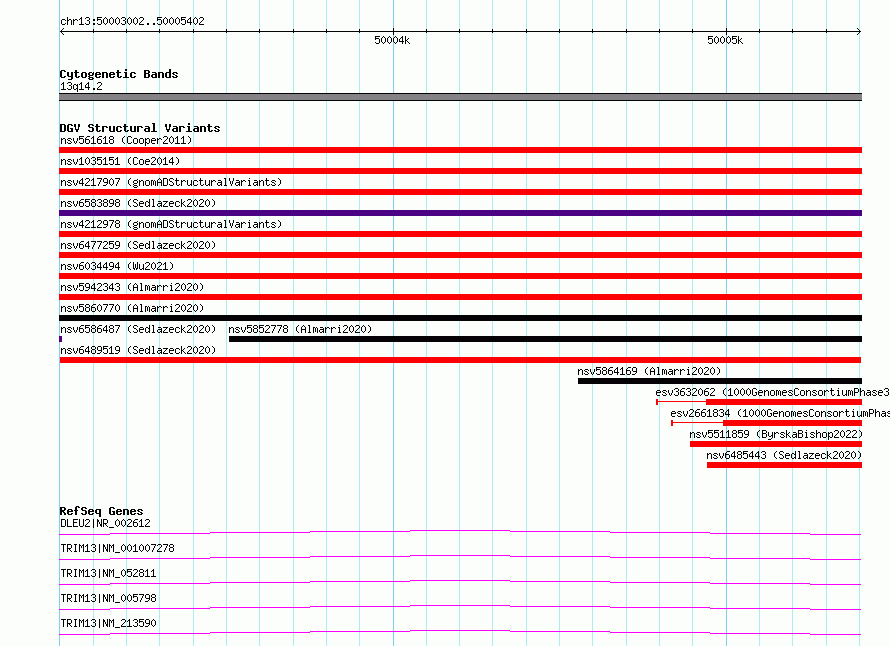Click the red bar under nsv6477259
Image resolution: width=890 pixels, height=646 pixels.
click(460, 255)
